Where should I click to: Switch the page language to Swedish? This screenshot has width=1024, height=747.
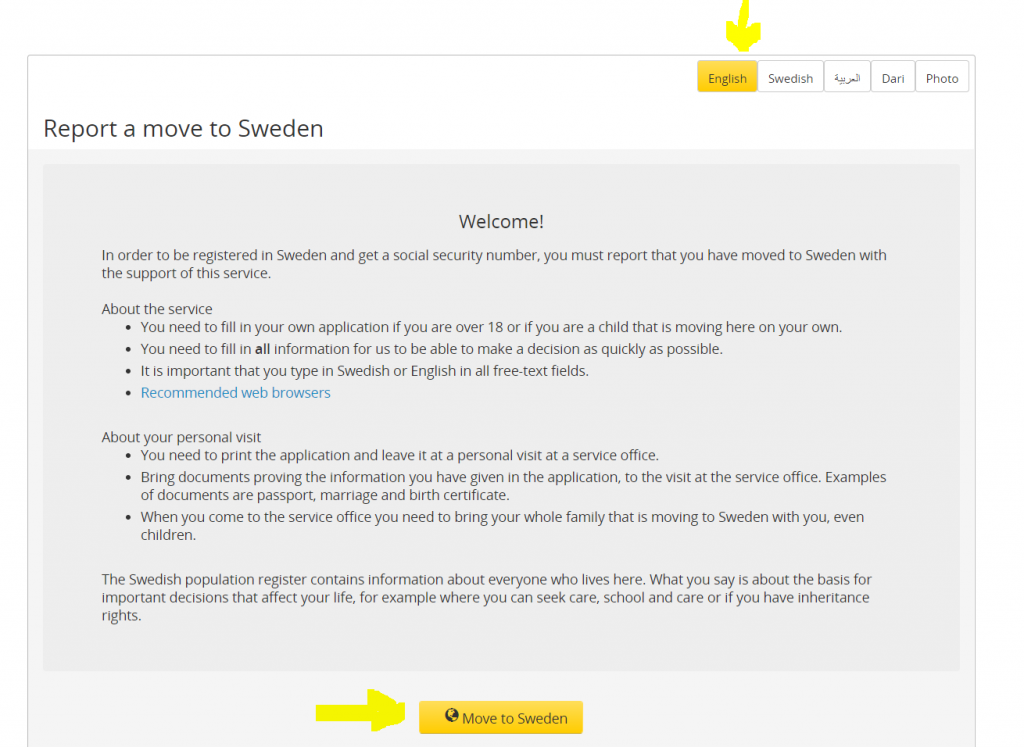790,77
